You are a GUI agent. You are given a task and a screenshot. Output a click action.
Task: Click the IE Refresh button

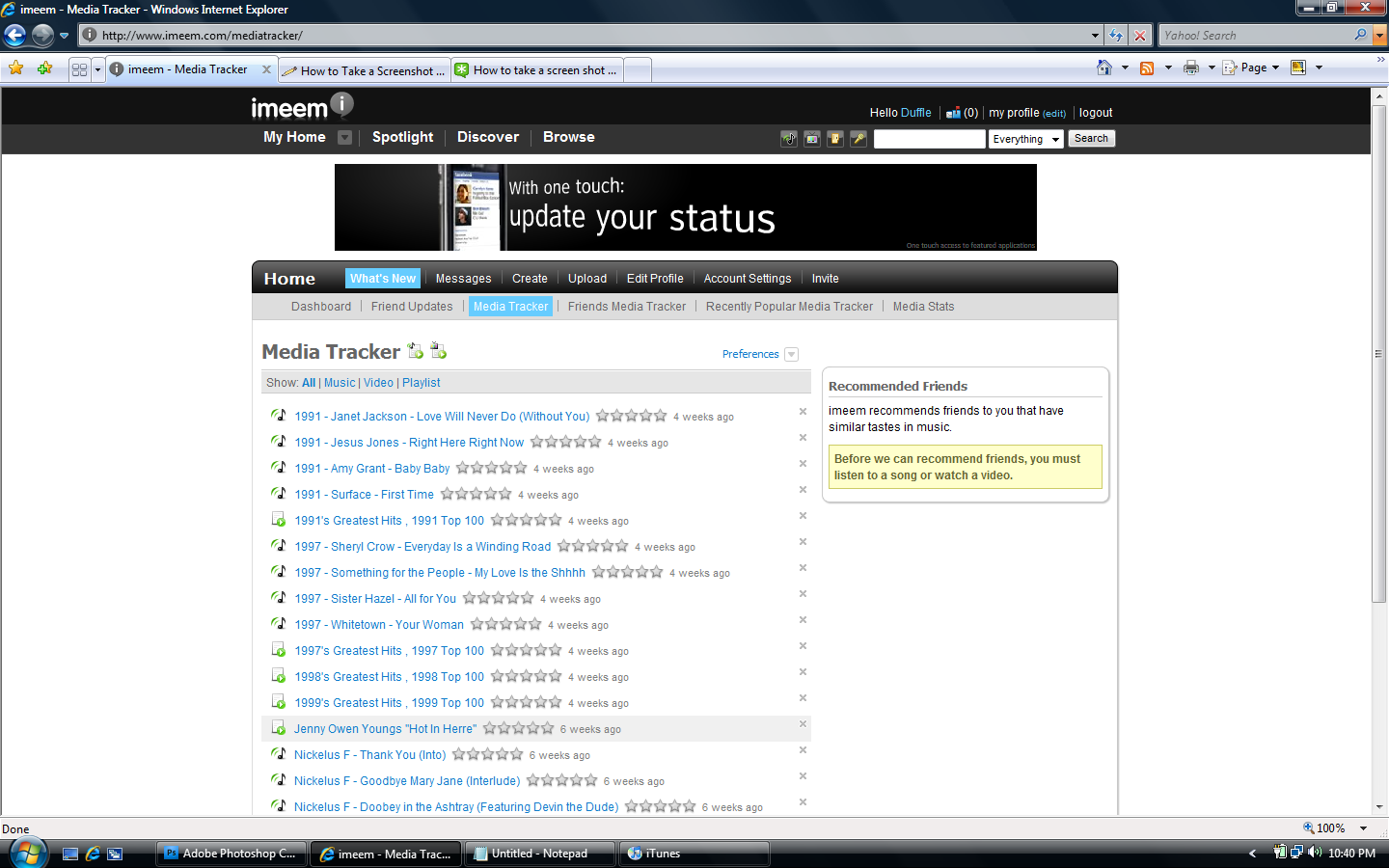pyautogui.click(x=1116, y=36)
